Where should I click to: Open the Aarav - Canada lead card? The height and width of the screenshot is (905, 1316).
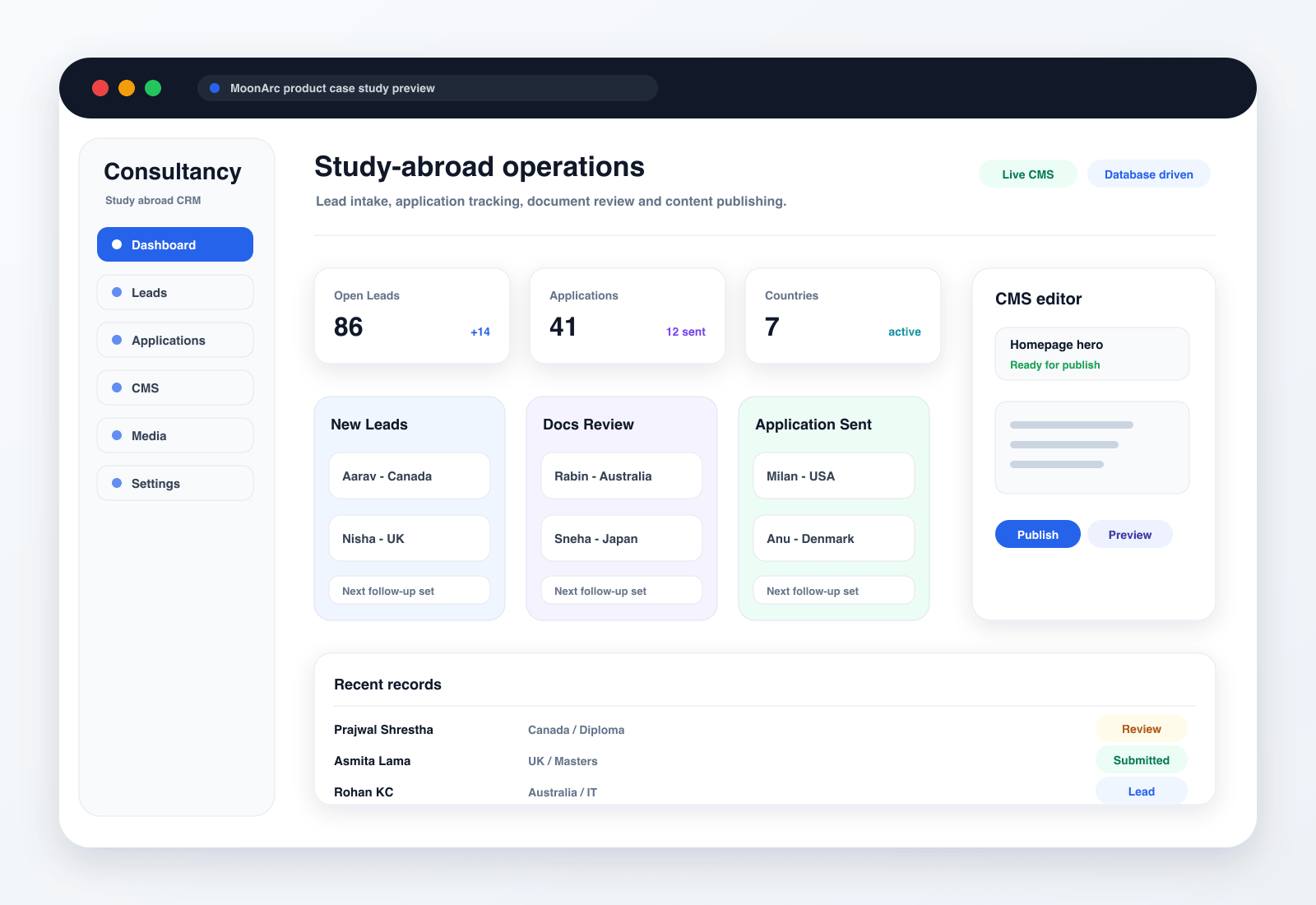click(410, 476)
